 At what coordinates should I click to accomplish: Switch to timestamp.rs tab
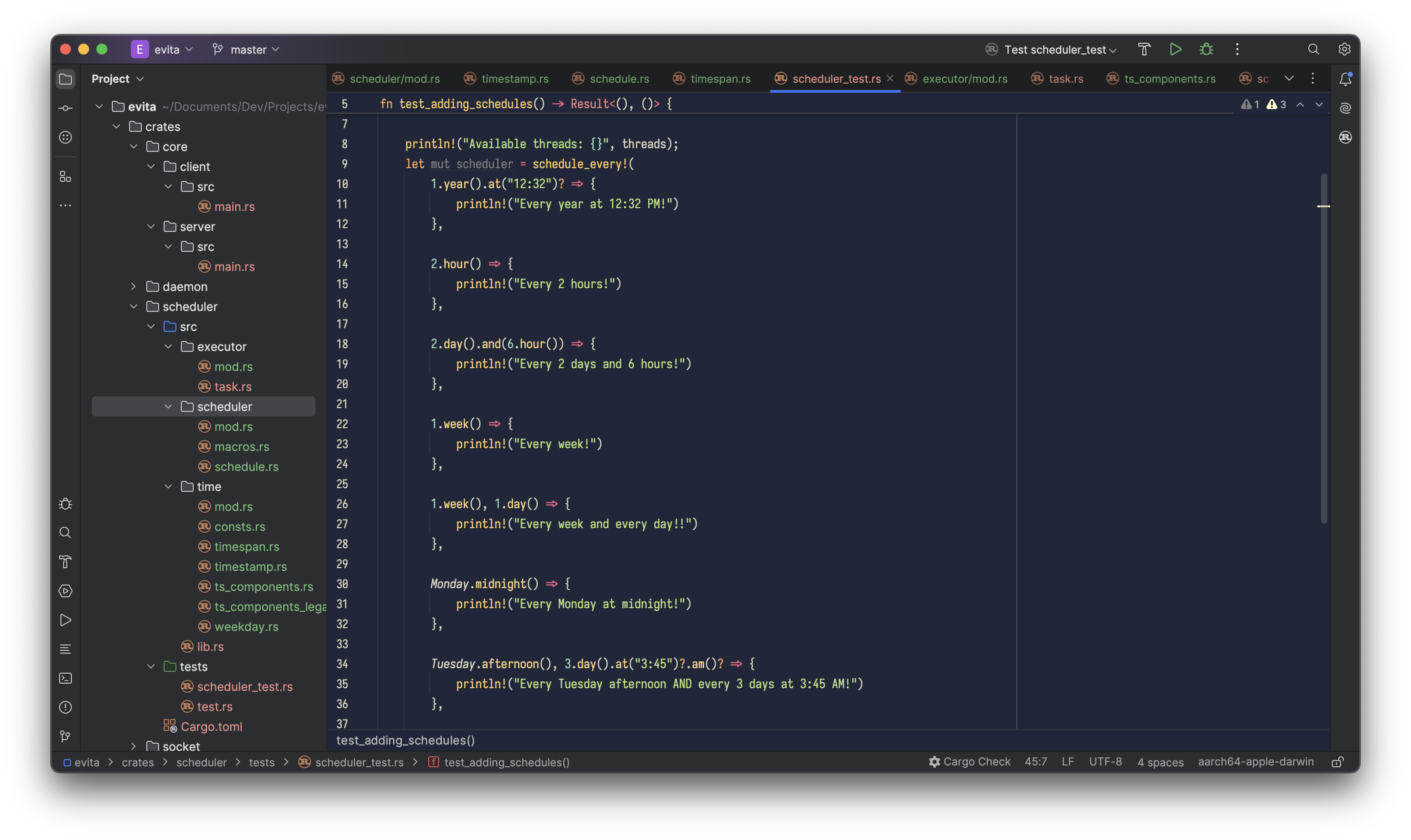(x=506, y=79)
